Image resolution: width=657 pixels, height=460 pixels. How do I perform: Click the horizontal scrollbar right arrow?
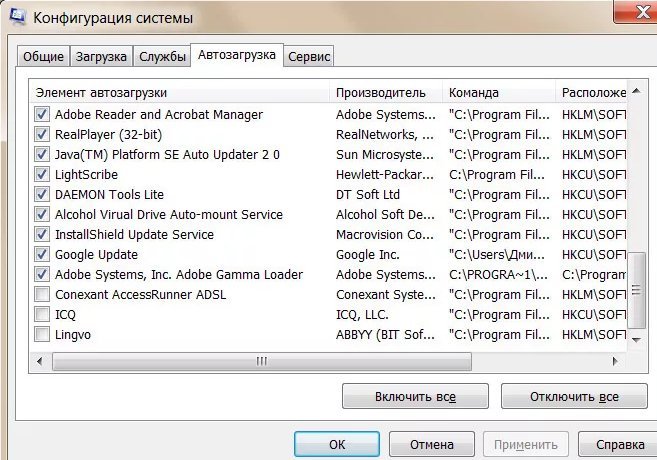[615, 361]
